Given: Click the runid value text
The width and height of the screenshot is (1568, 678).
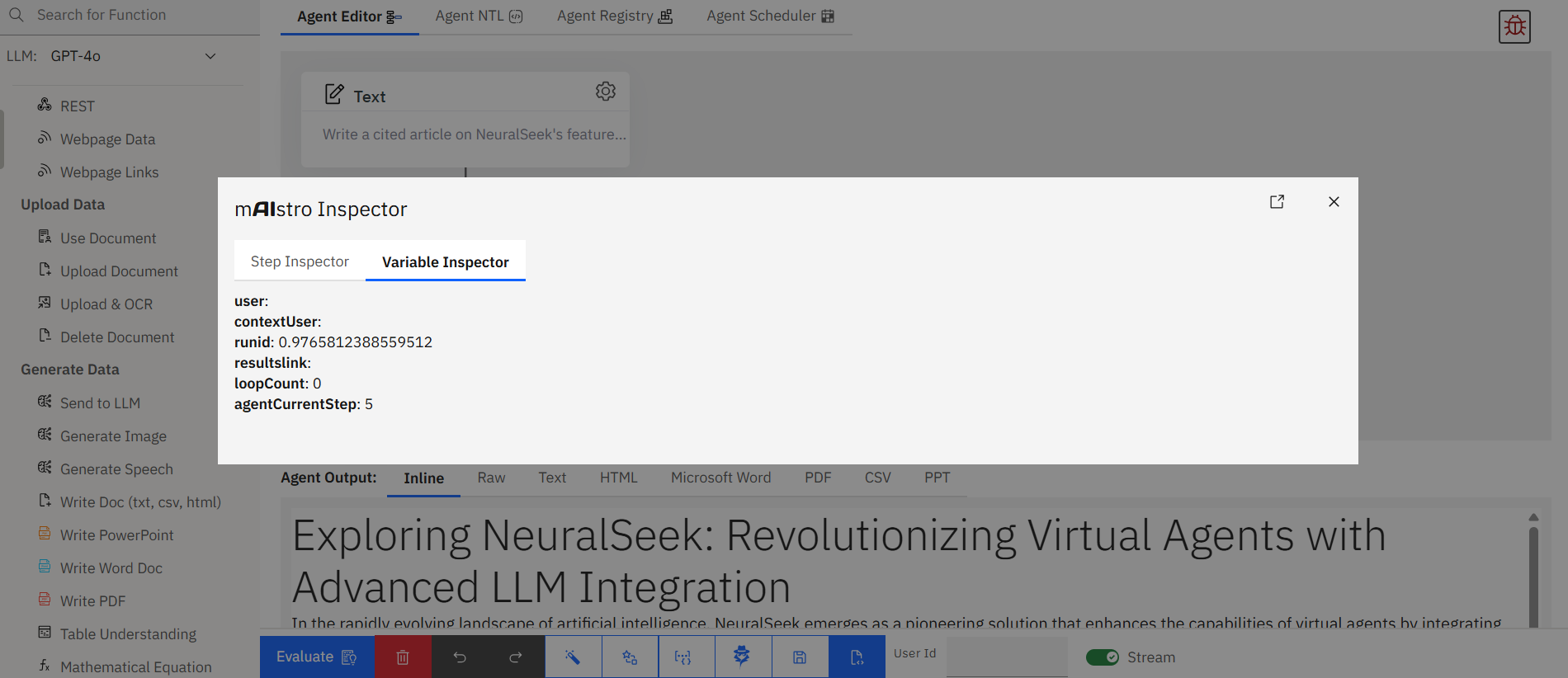Looking at the screenshot, I should (x=356, y=341).
